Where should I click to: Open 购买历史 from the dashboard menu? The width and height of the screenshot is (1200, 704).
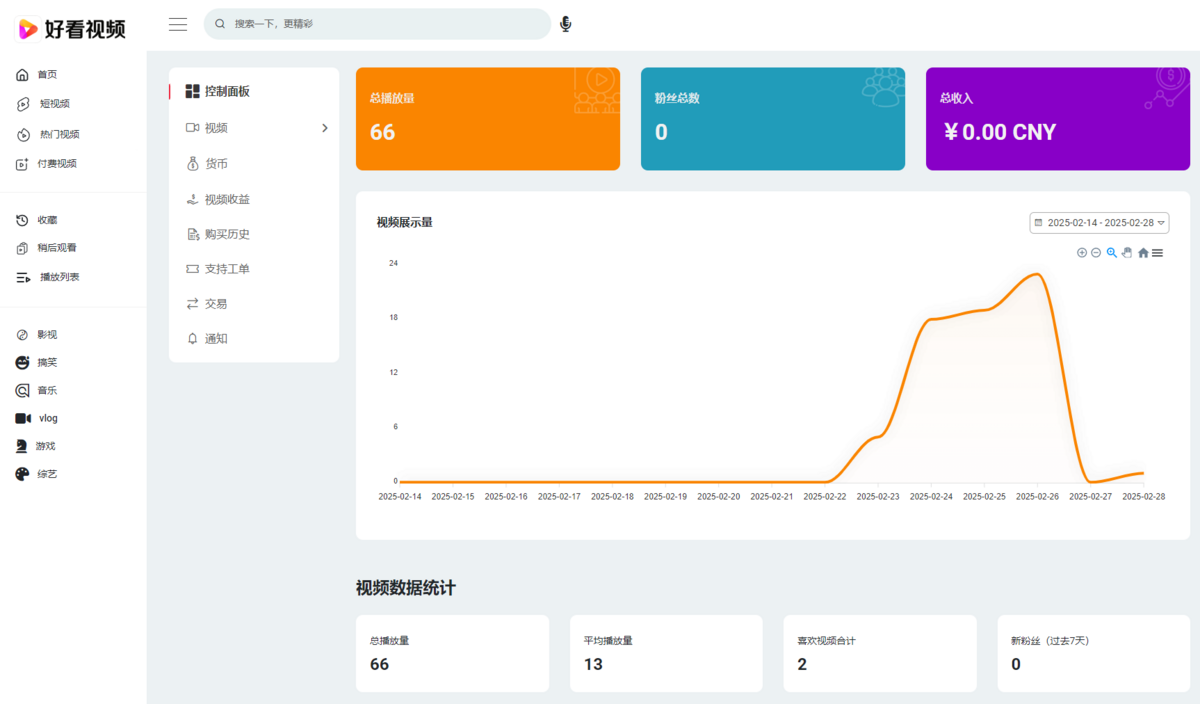227,234
